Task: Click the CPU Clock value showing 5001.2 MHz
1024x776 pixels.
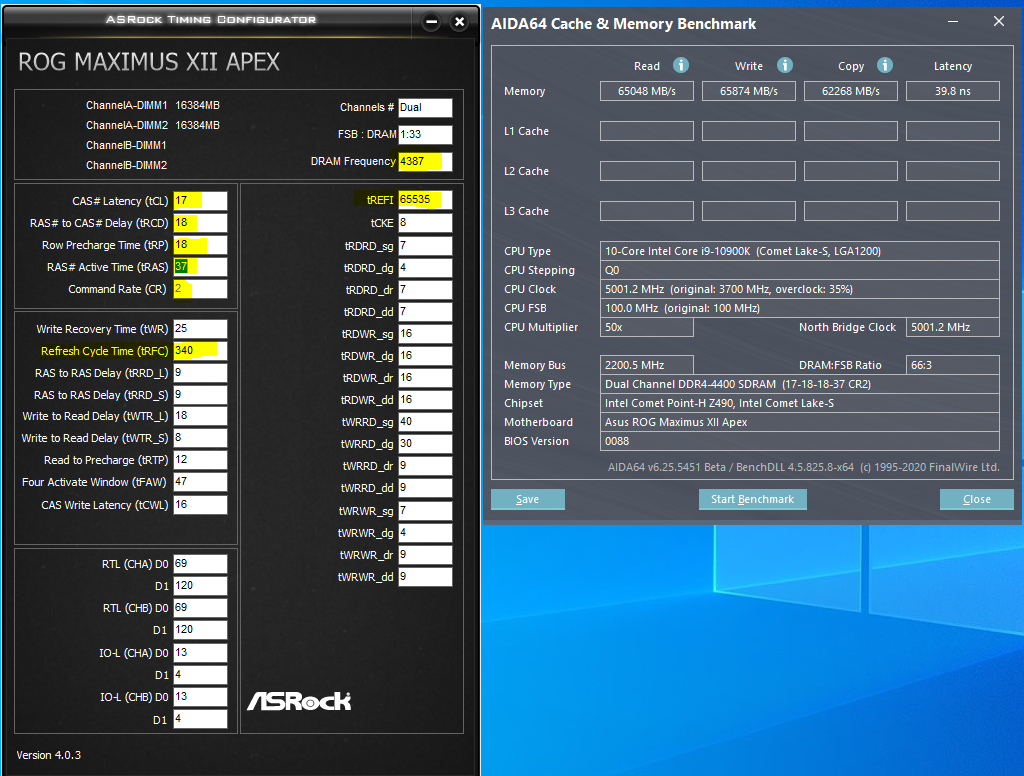Action: click(x=799, y=289)
